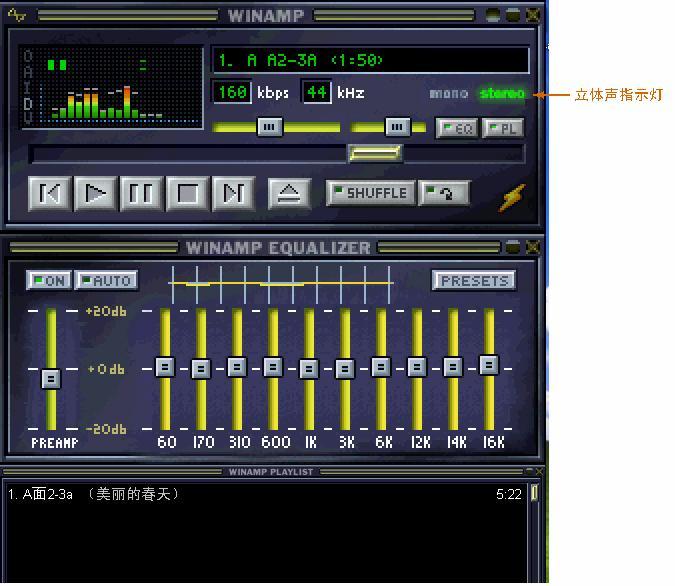
Task: Toggle the equalizer ON button
Action: coord(49,281)
